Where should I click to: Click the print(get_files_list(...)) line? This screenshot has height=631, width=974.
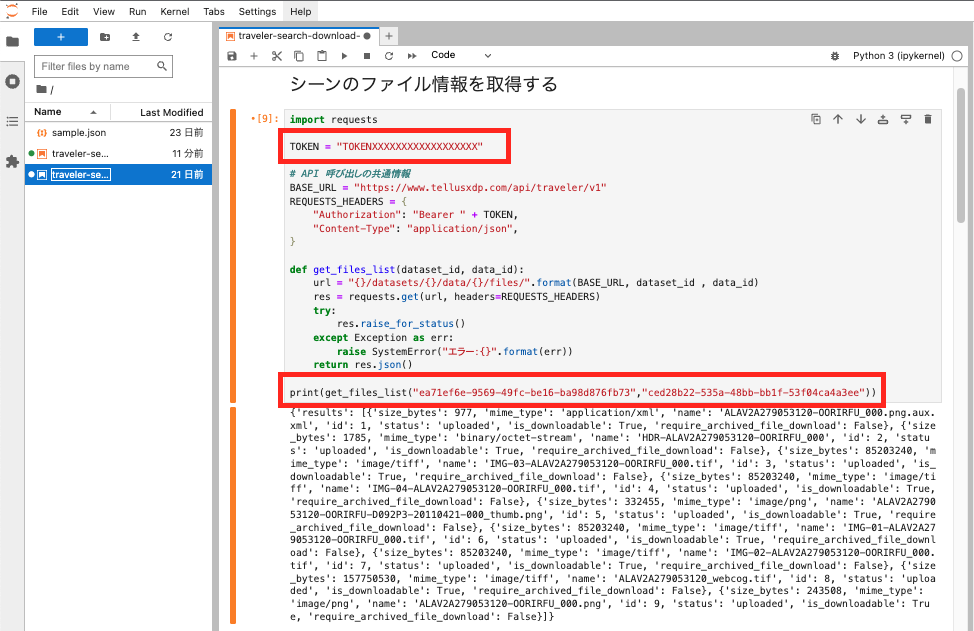[582, 393]
